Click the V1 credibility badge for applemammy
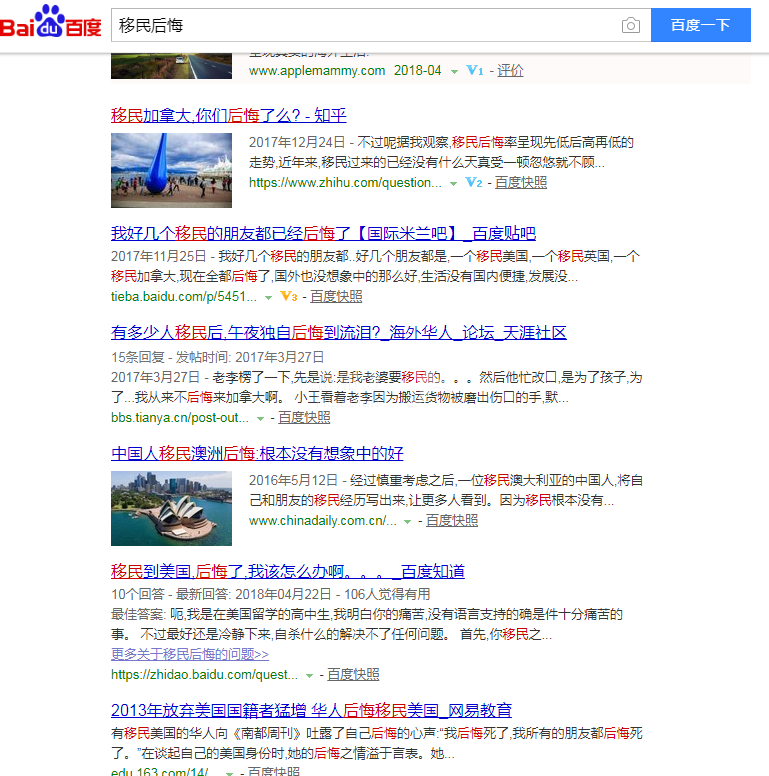The width and height of the screenshot is (769, 776). [475, 71]
